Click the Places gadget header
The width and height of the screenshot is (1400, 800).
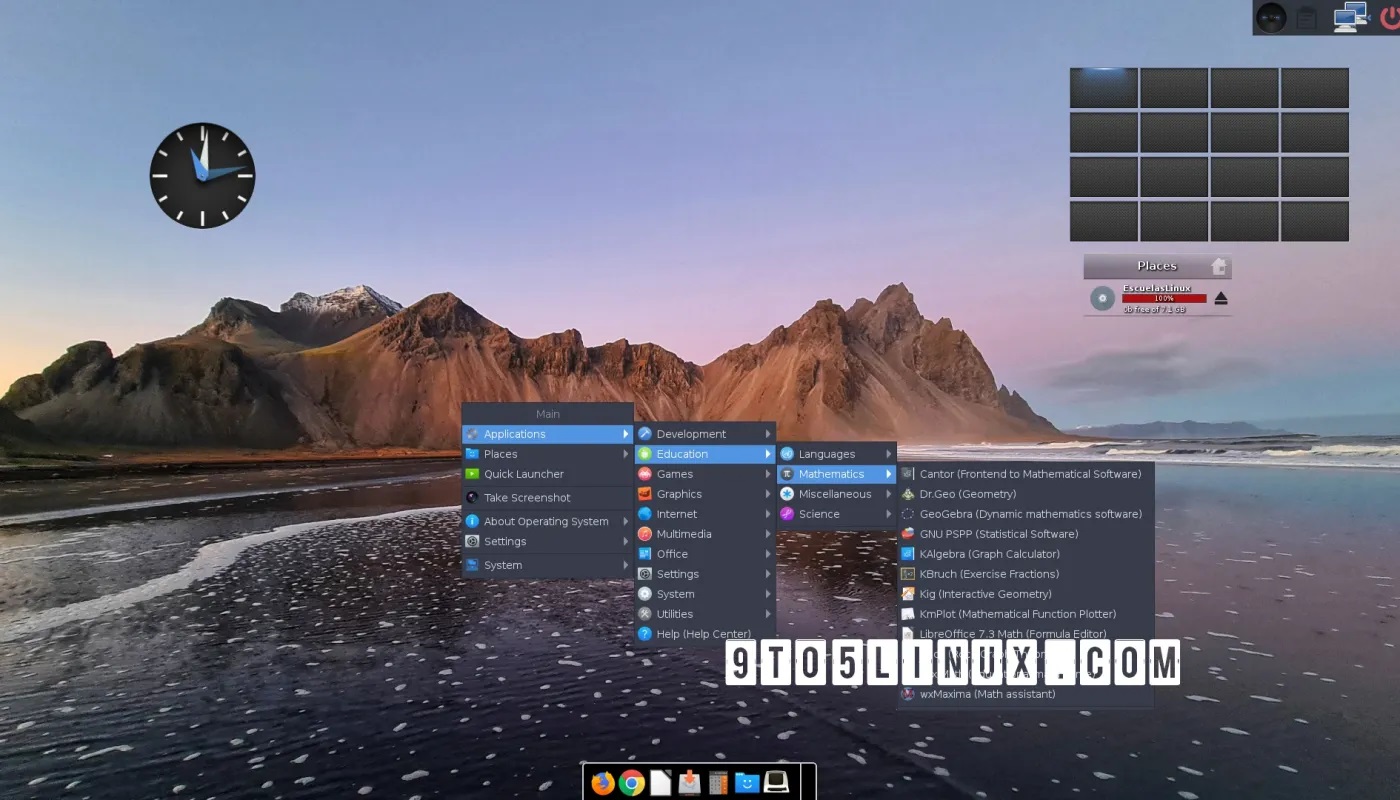click(1157, 266)
